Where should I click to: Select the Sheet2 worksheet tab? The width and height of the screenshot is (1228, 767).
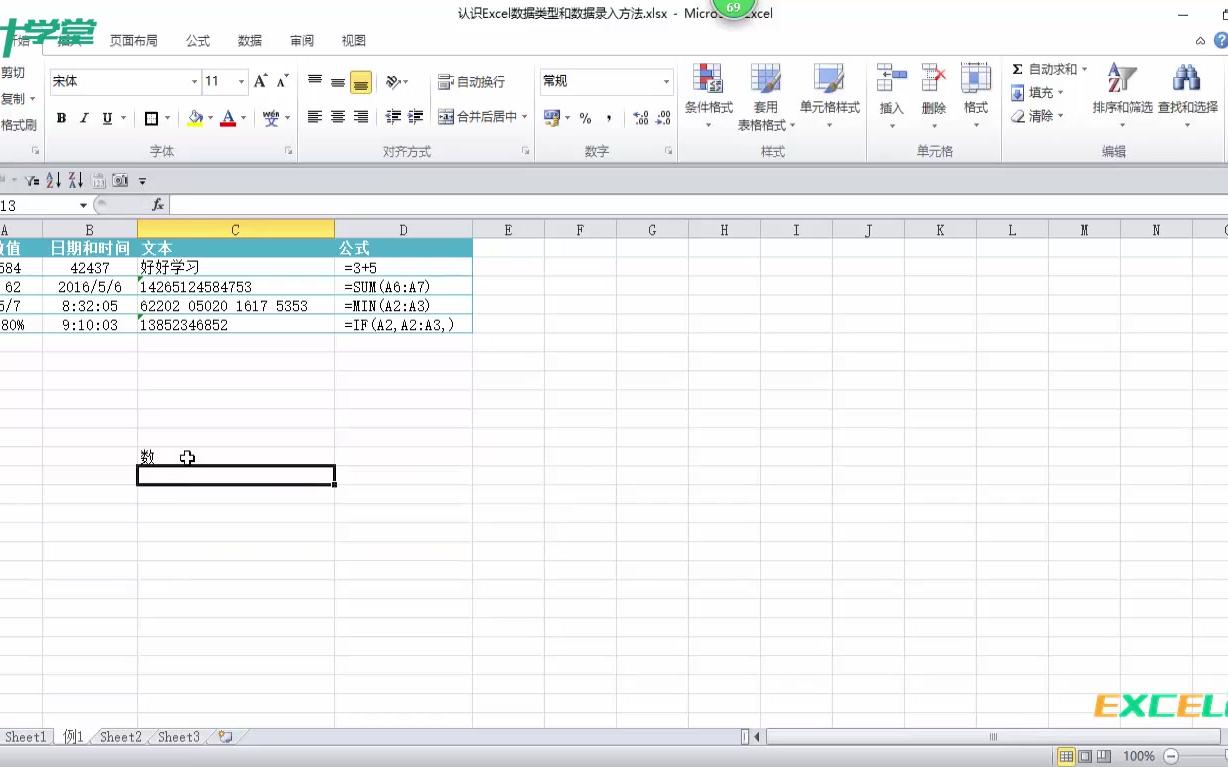pyautogui.click(x=120, y=737)
